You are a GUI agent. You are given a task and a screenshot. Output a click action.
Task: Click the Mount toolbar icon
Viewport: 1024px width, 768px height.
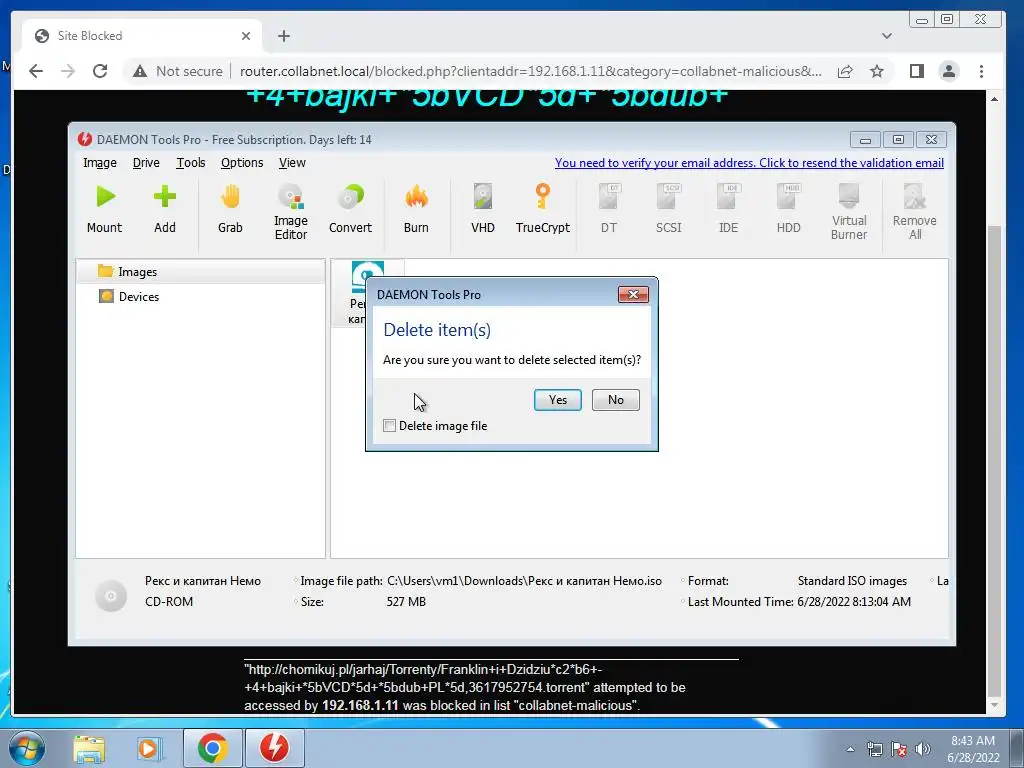104,209
